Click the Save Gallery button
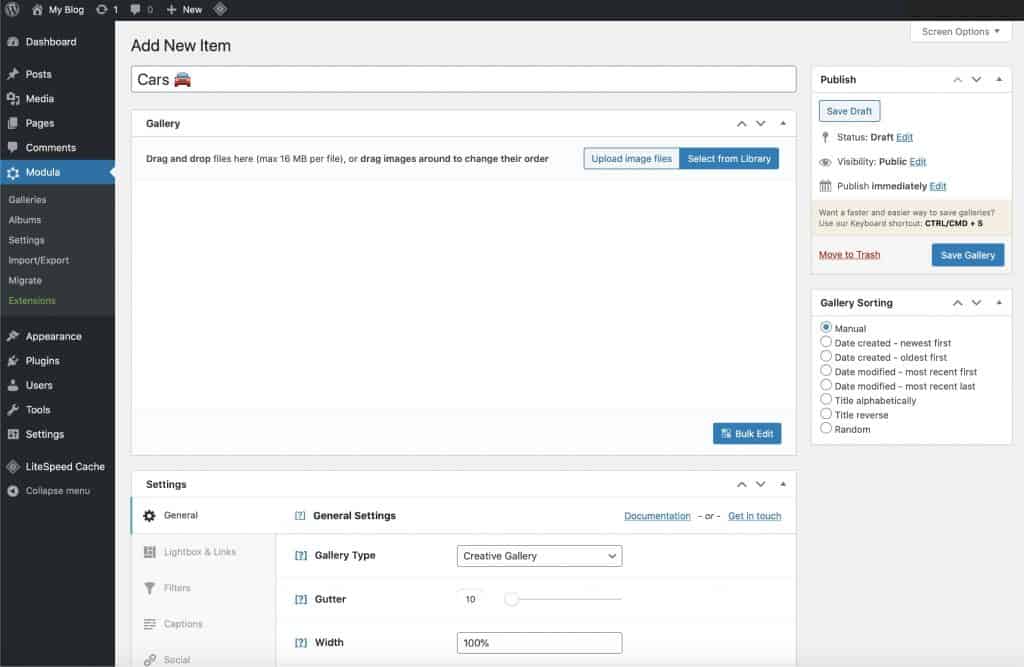Image resolution: width=1024 pixels, height=667 pixels. 967,255
